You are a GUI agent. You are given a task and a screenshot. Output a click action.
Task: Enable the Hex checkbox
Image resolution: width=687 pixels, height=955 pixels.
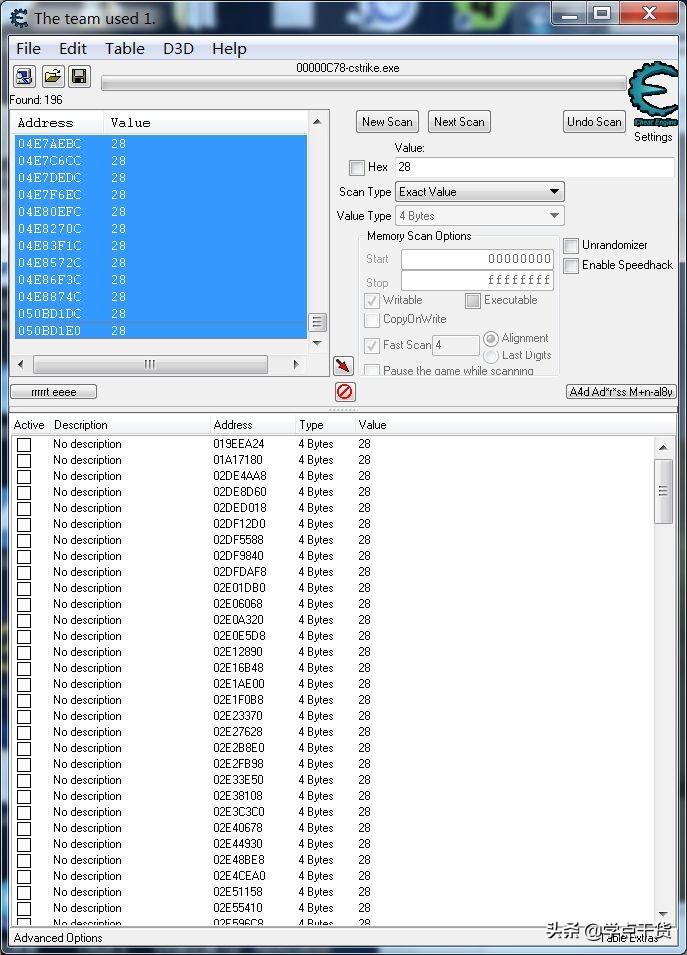[357, 168]
